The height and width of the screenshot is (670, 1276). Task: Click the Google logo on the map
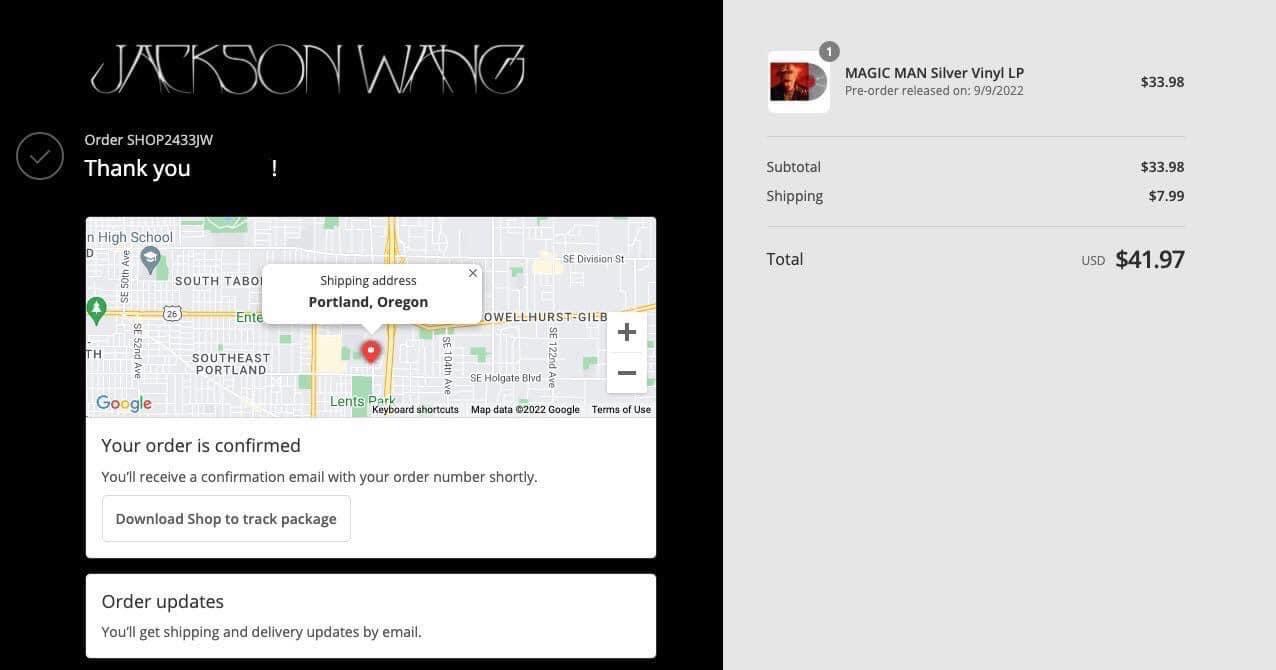[x=124, y=403]
